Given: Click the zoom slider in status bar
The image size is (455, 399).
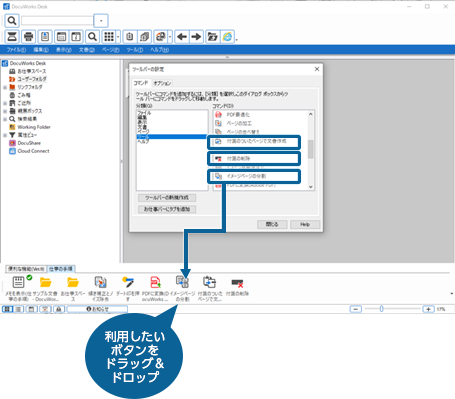Looking at the screenshot, I should click(382, 309).
